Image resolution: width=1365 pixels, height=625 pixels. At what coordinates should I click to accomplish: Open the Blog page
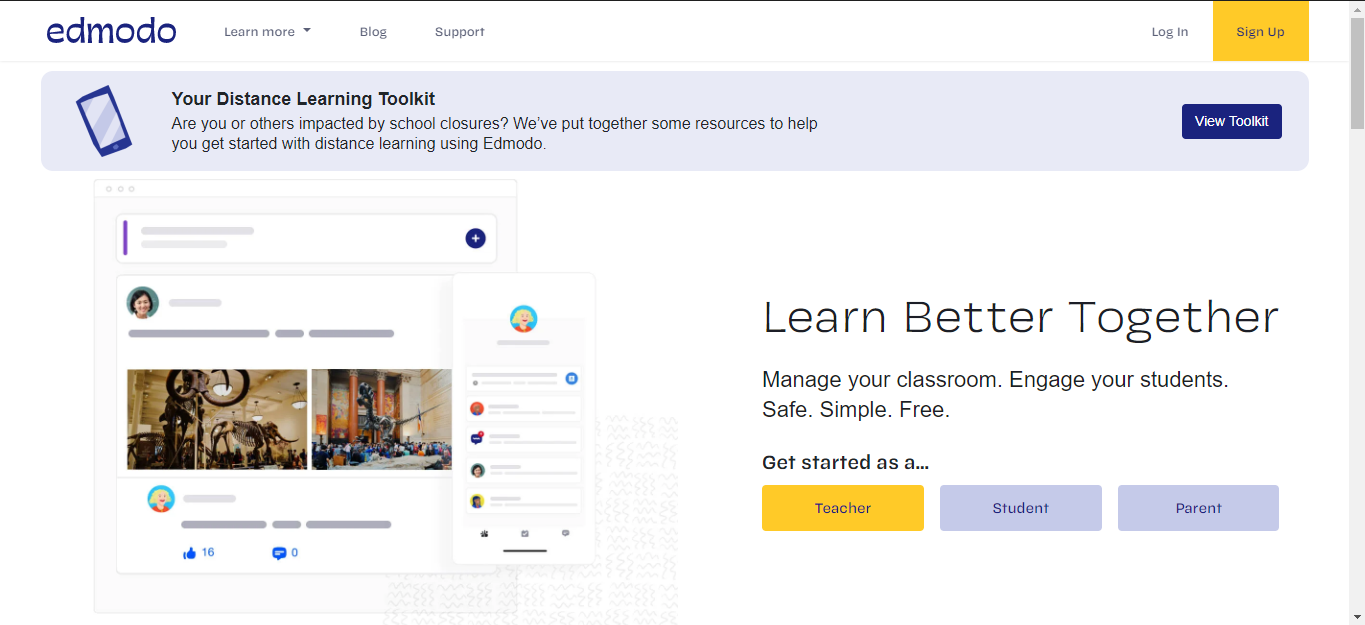373,31
